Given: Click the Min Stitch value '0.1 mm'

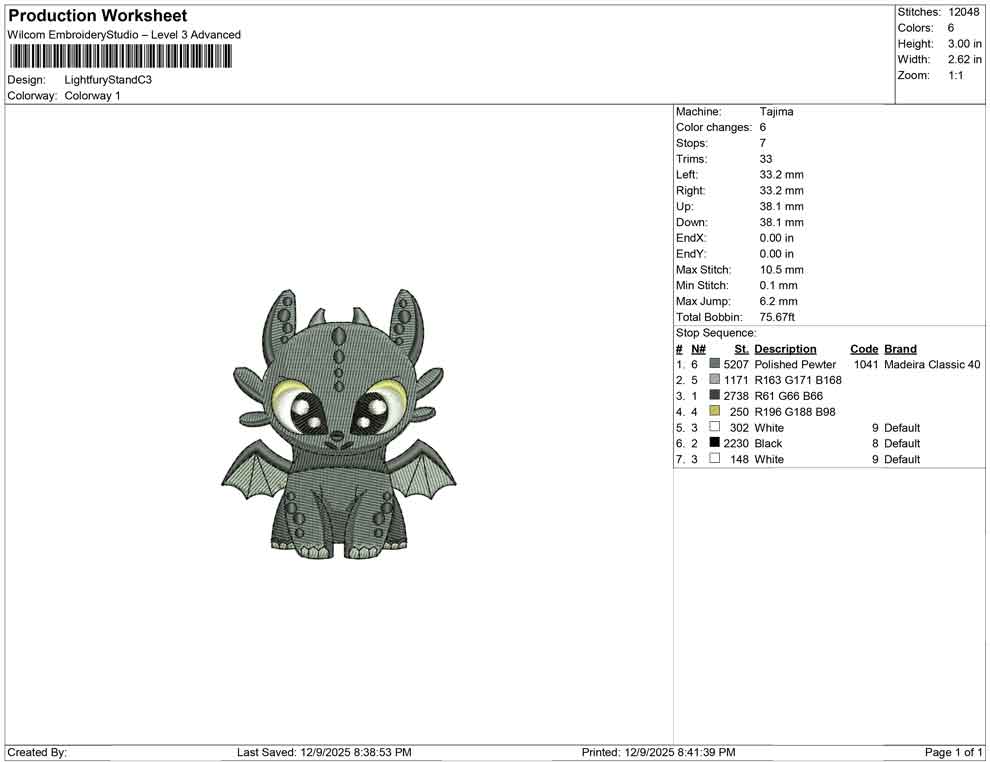Looking at the screenshot, I should point(778,285).
